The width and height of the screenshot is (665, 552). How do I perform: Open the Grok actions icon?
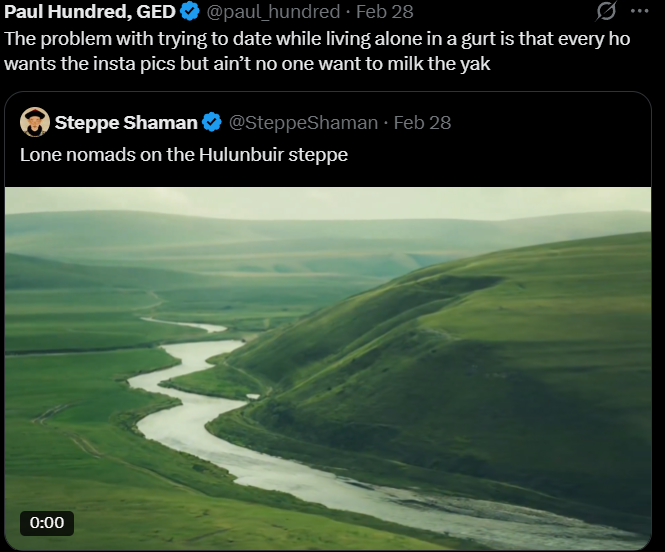606,11
